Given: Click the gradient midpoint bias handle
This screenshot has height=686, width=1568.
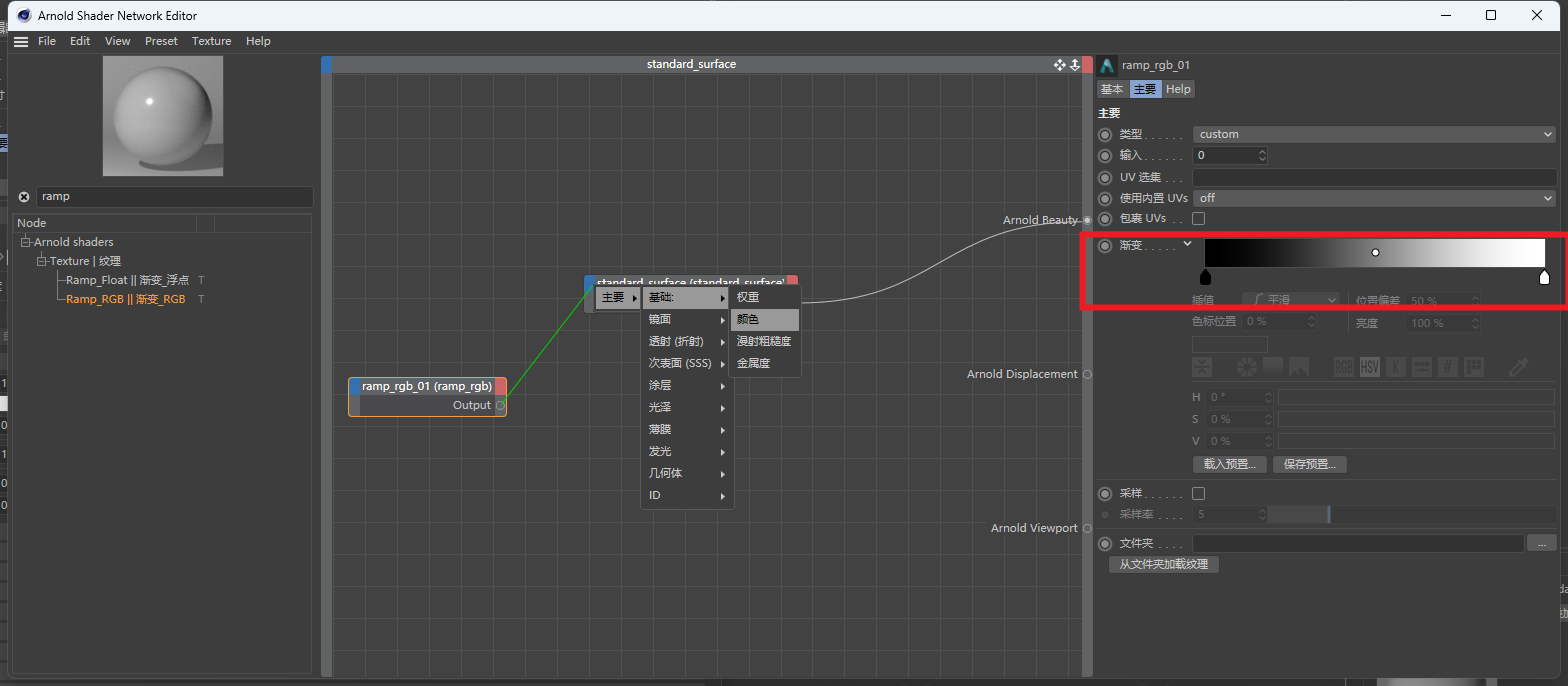Looking at the screenshot, I should coord(1376,252).
